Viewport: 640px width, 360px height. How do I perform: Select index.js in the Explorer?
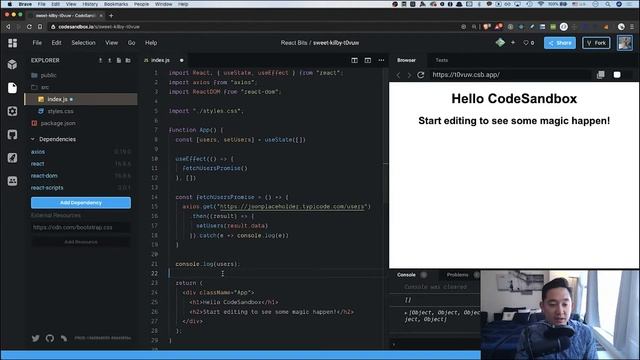tap(81, 99)
